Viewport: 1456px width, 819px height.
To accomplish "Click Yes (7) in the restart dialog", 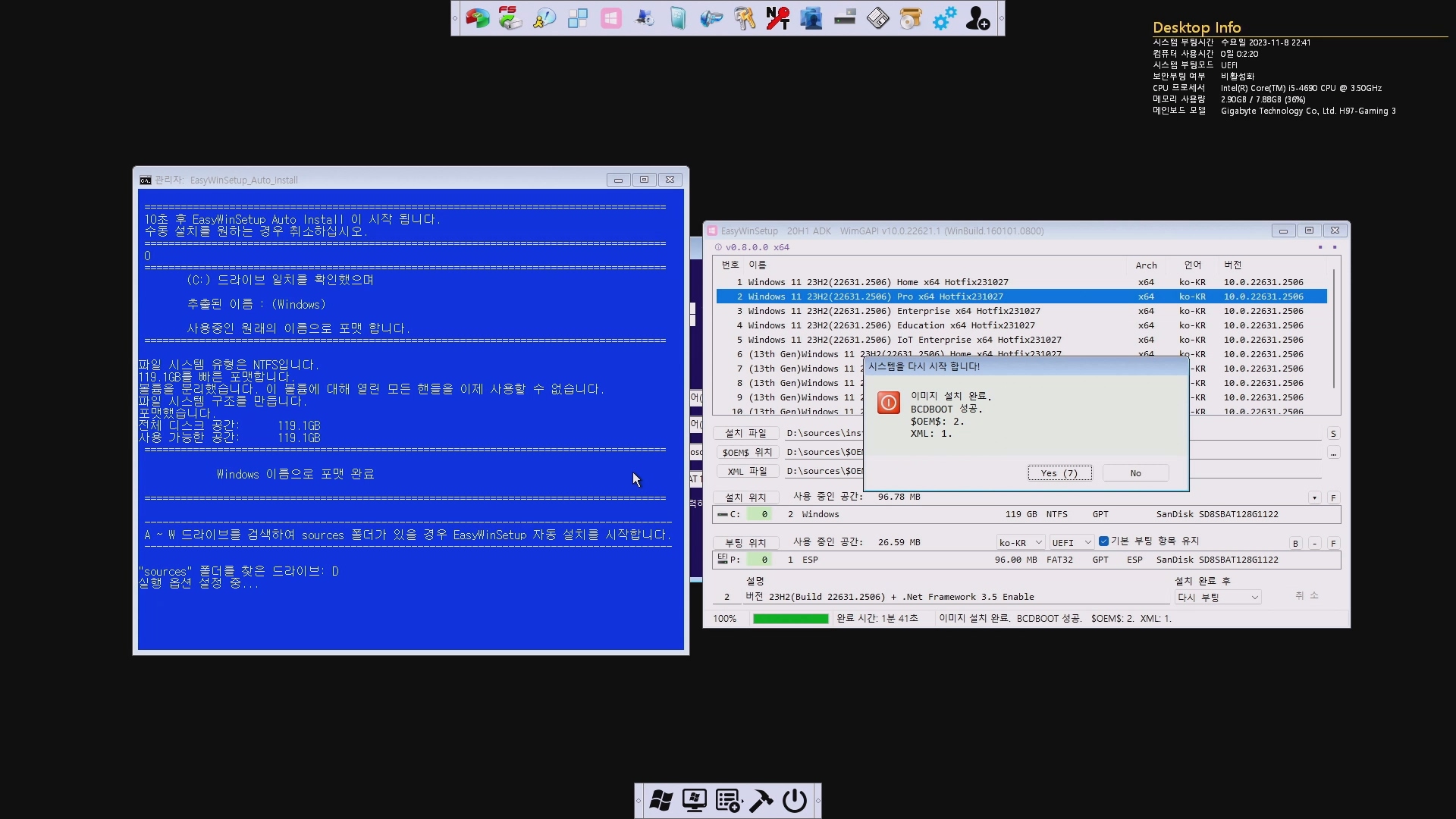I will pyautogui.click(x=1059, y=473).
